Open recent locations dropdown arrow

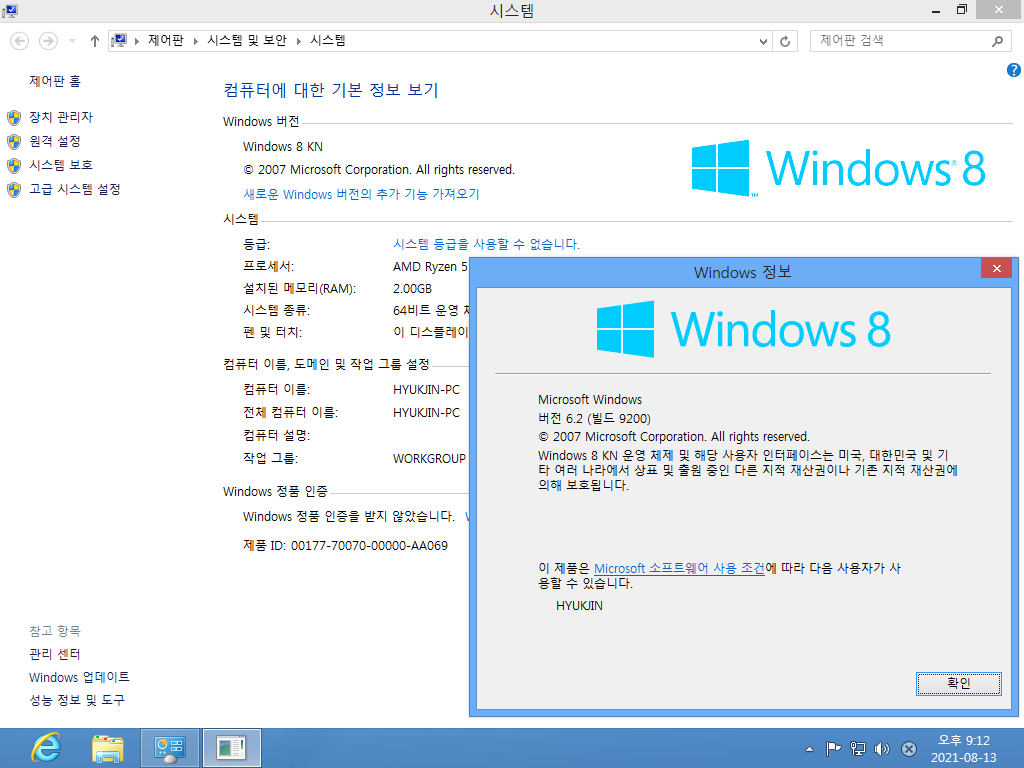click(x=72, y=41)
